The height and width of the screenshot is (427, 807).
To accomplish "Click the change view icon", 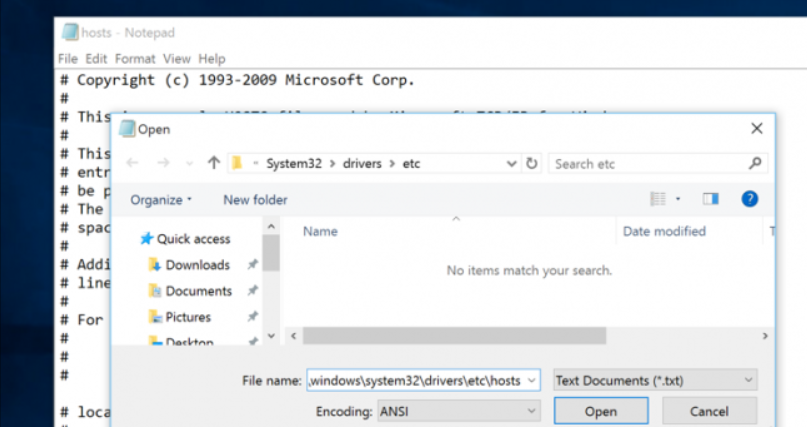I will tap(659, 199).
